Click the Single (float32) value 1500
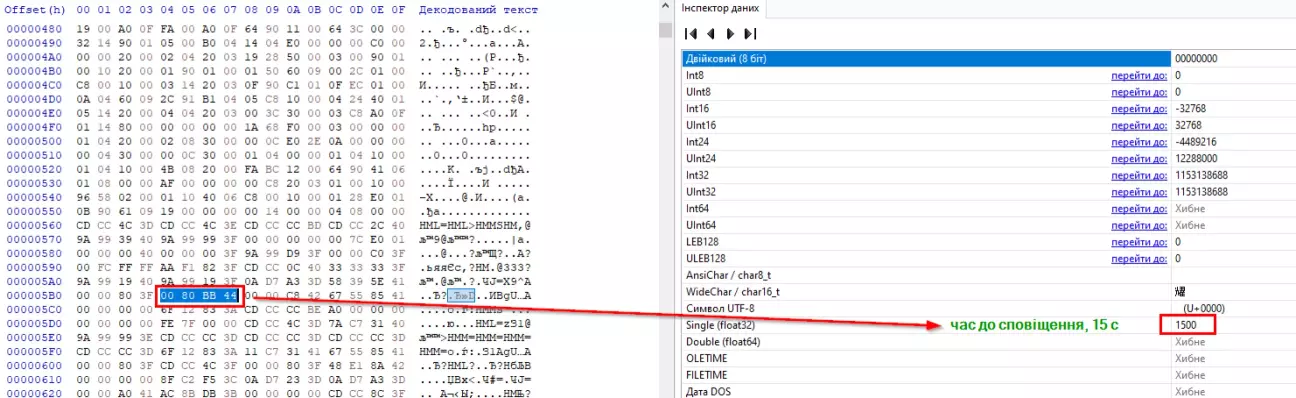This screenshot has width=1296, height=398. coord(1186,325)
